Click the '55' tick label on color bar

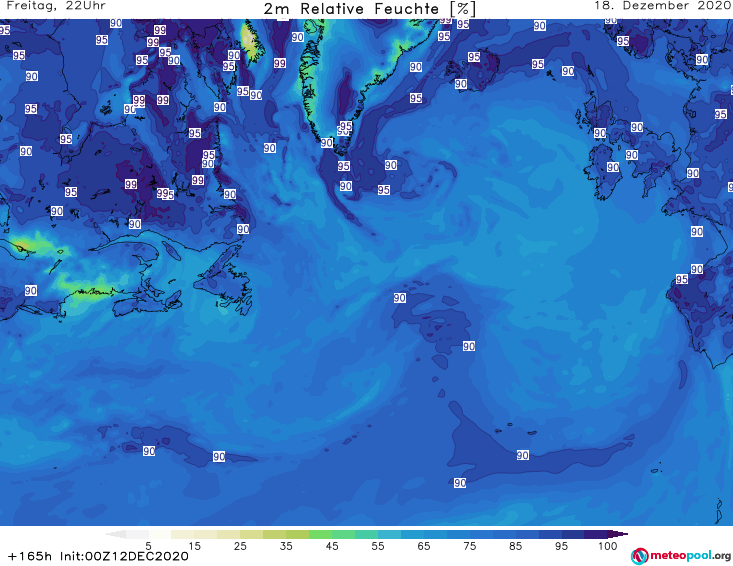[x=378, y=546]
